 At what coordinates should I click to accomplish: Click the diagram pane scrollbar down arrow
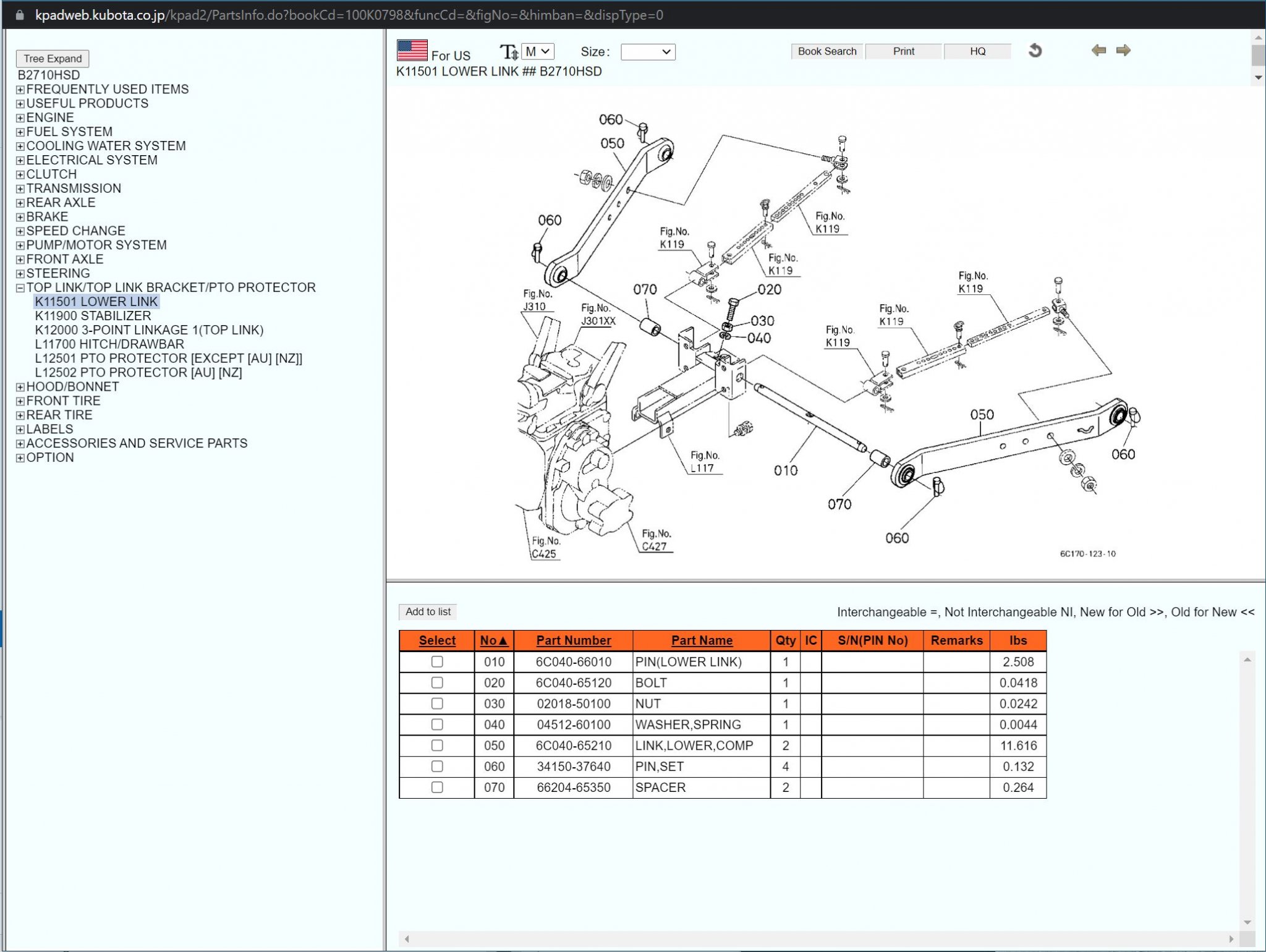pyautogui.click(x=1259, y=77)
